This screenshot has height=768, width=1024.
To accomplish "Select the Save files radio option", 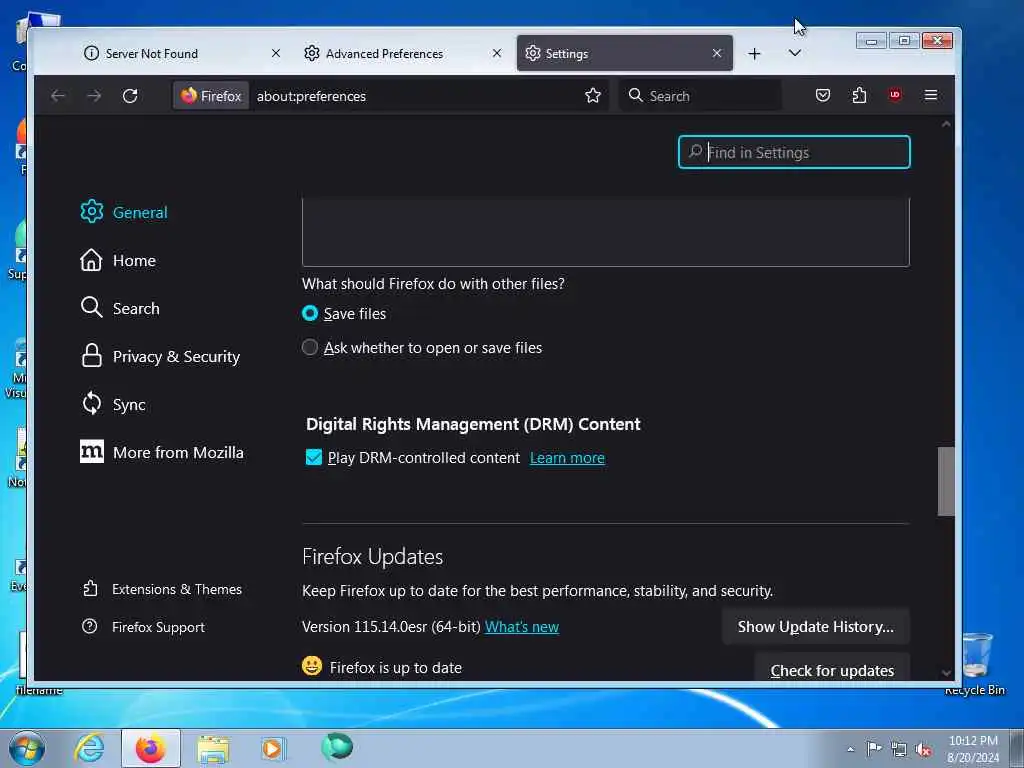I will (x=310, y=313).
